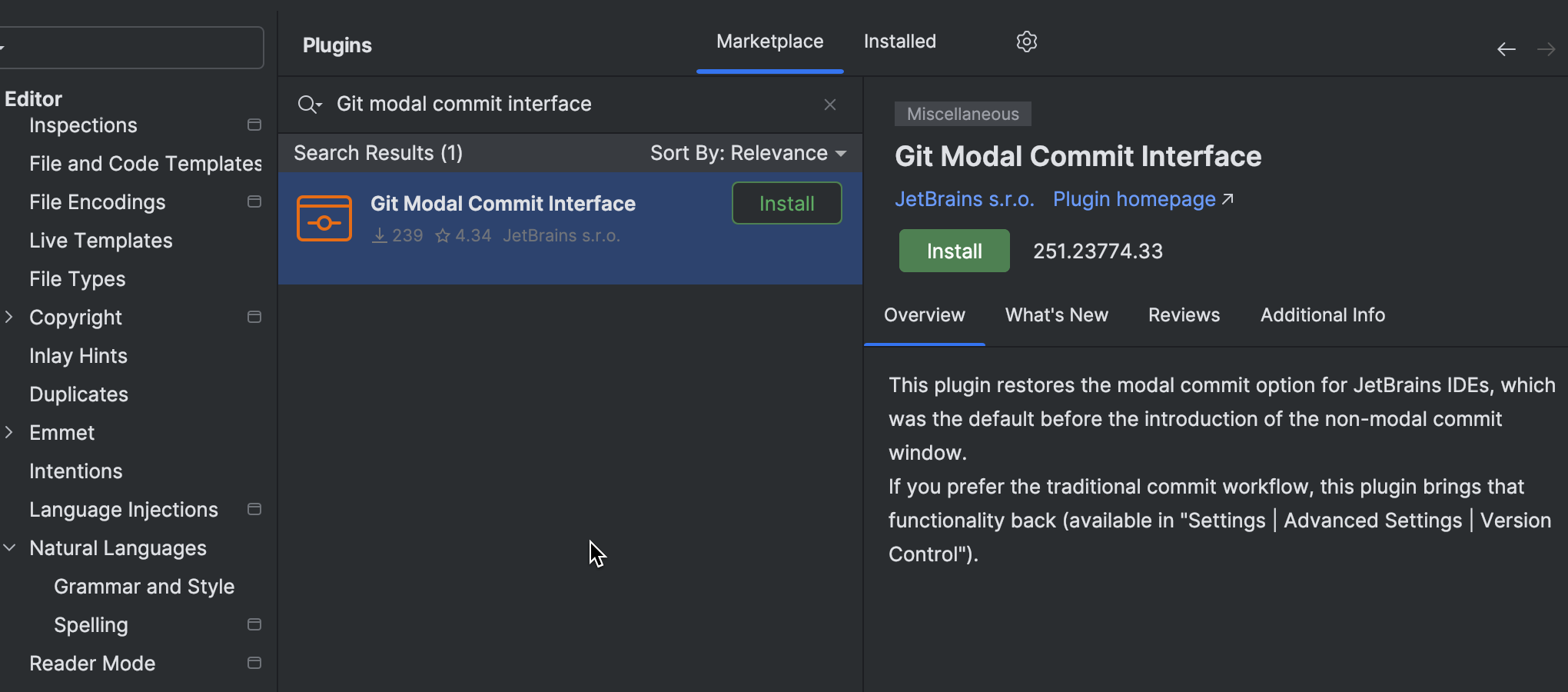Viewport: 1568px width, 692px height.
Task: Click project-level icon next to File Encodings
Action: (x=254, y=202)
